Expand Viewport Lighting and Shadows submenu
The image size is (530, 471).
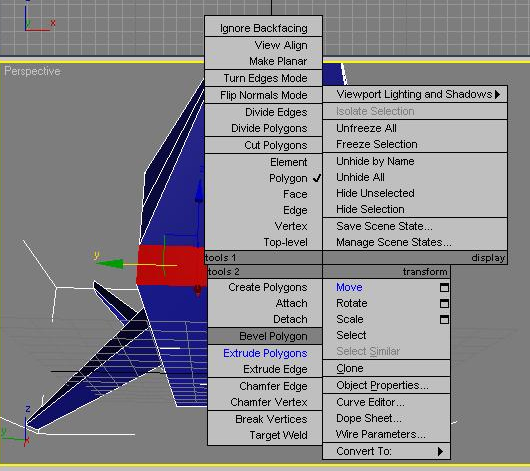click(415, 94)
